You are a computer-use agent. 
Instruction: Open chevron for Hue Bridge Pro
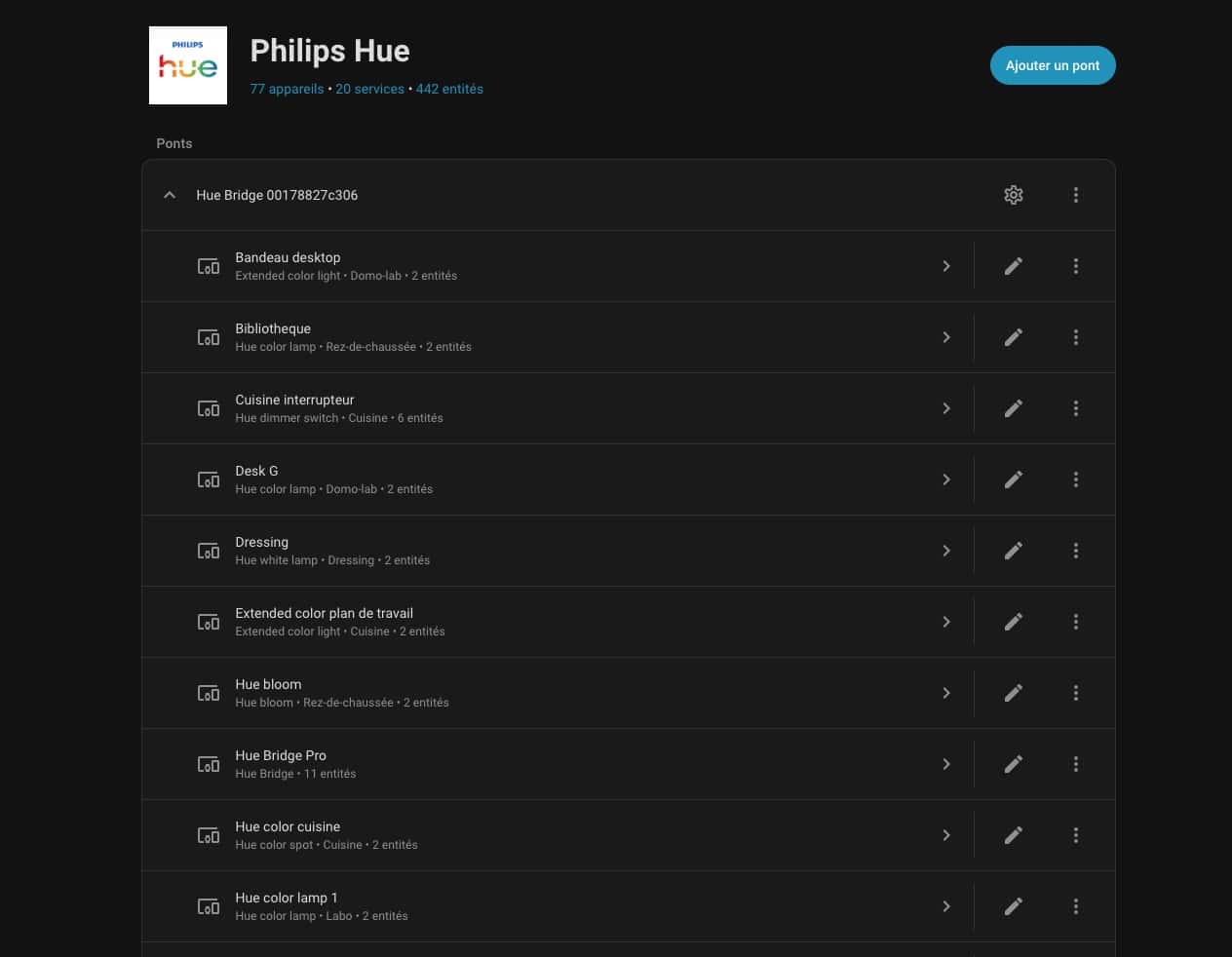coord(946,764)
